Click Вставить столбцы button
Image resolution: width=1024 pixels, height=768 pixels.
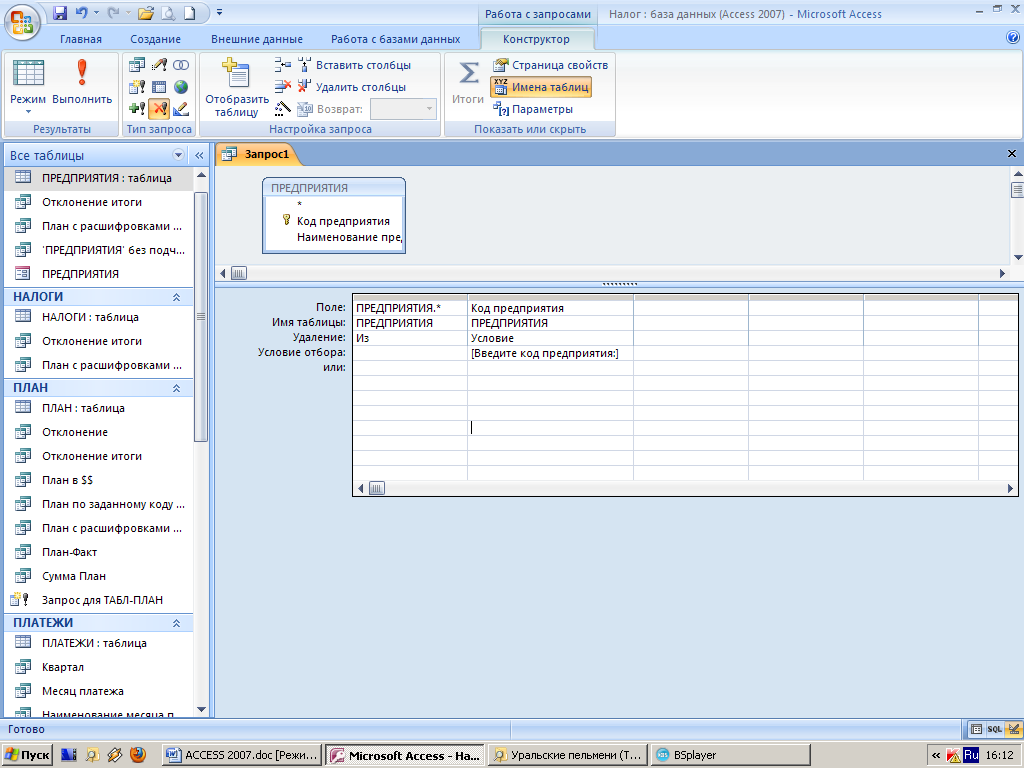355,65
